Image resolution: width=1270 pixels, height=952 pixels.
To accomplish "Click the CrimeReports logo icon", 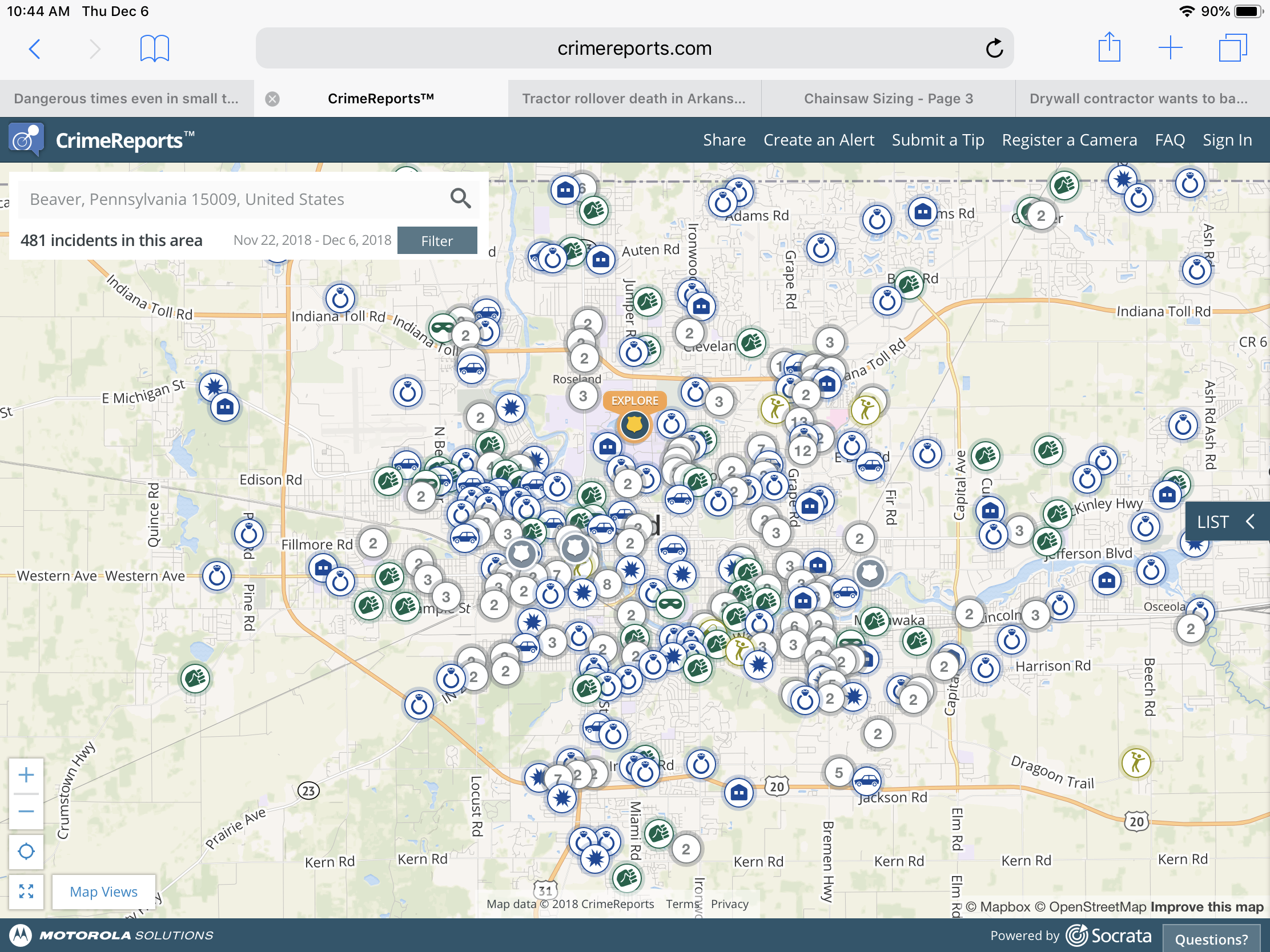I will point(26,139).
